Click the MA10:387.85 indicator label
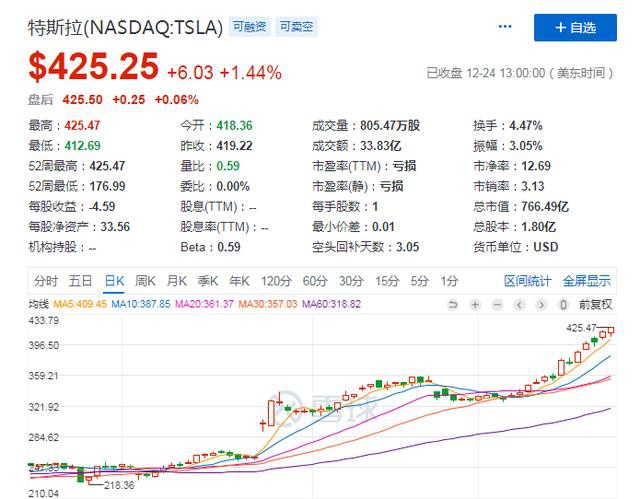This screenshot has width=640, height=499. click(x=141, y=304)
